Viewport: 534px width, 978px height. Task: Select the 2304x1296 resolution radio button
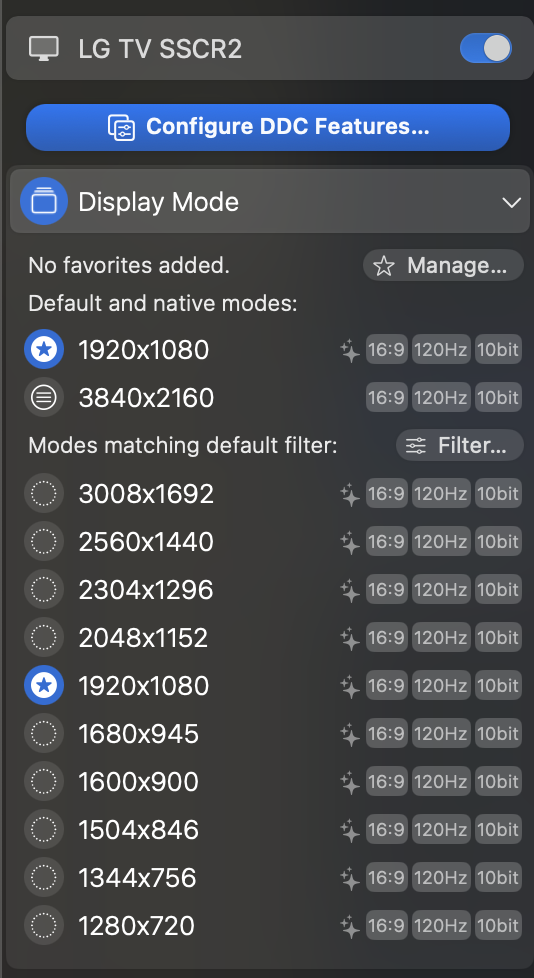44,589
